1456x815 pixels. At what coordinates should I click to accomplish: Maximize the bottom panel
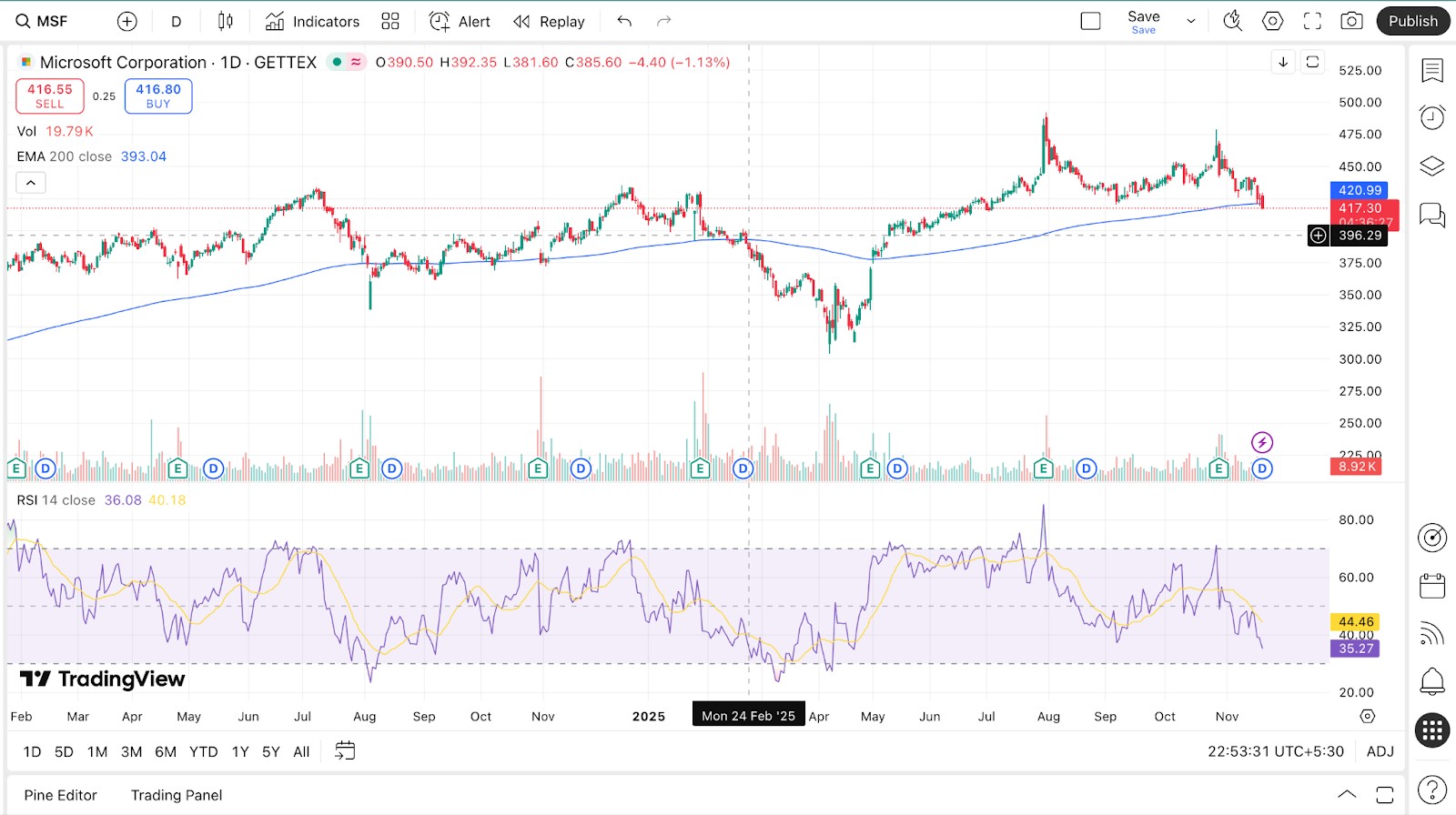(x=1384, y=795)
